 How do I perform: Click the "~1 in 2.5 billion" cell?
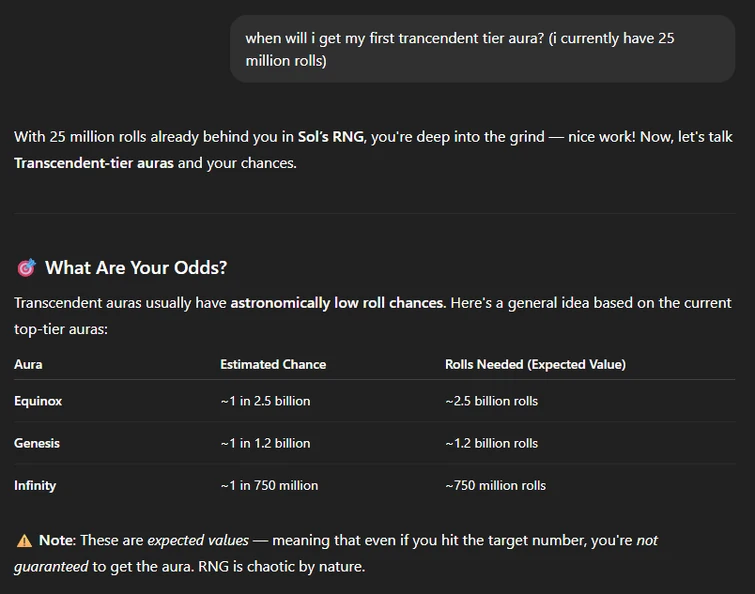pos(265,401)
